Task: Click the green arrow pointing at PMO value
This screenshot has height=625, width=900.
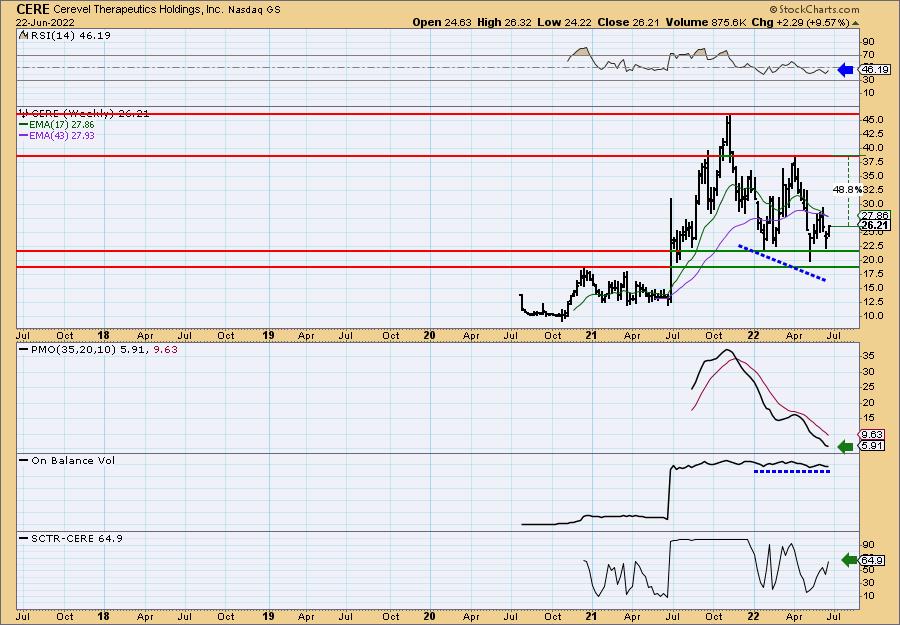Action: [x=845, y=447]
